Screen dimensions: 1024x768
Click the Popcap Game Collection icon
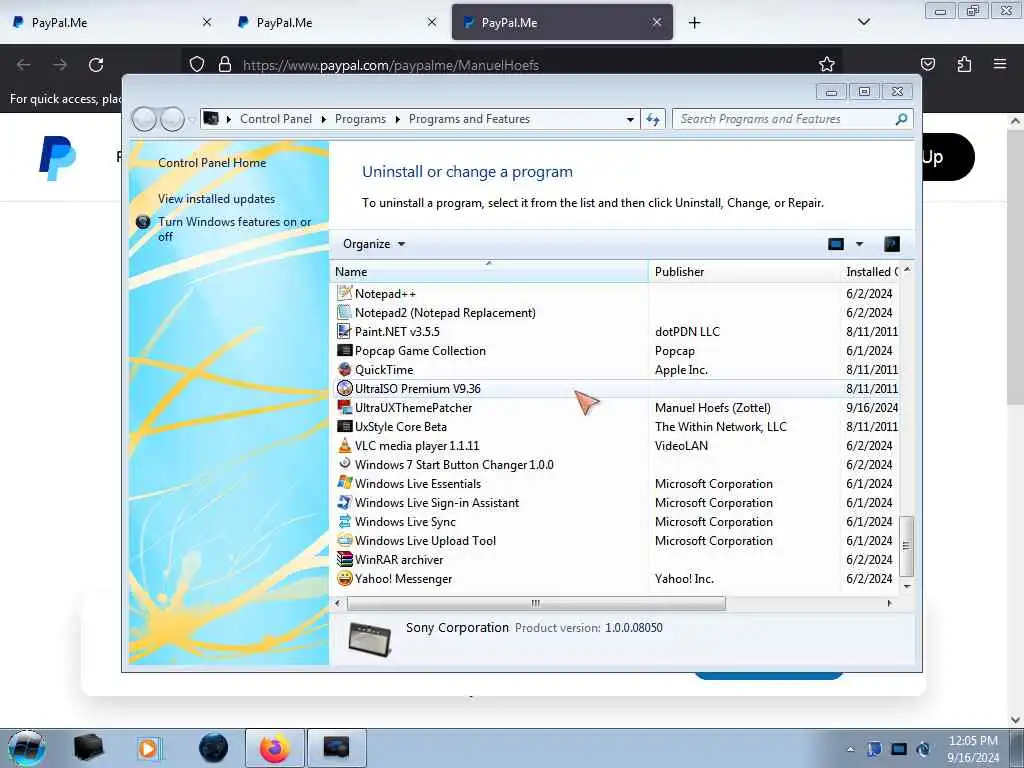pos(344,350)
